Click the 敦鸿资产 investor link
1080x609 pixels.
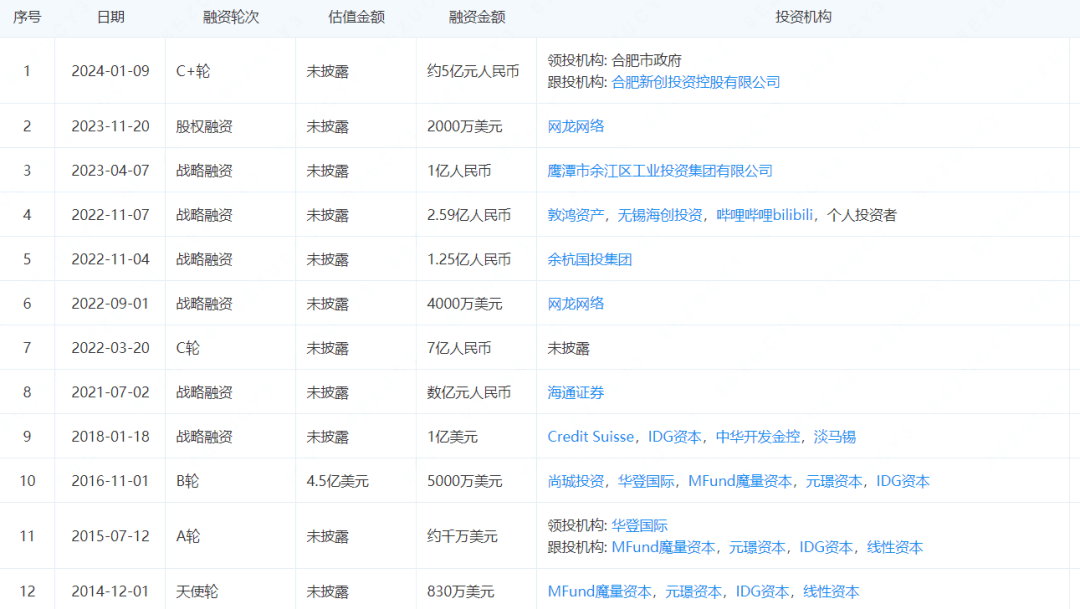[x=576, y=215]
